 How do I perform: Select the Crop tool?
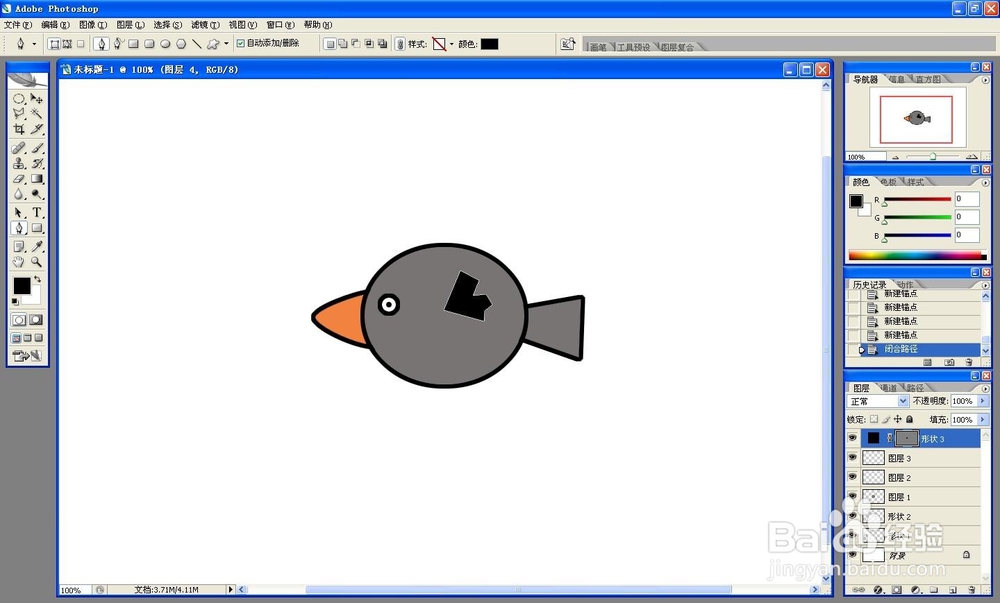click(18, 129)
